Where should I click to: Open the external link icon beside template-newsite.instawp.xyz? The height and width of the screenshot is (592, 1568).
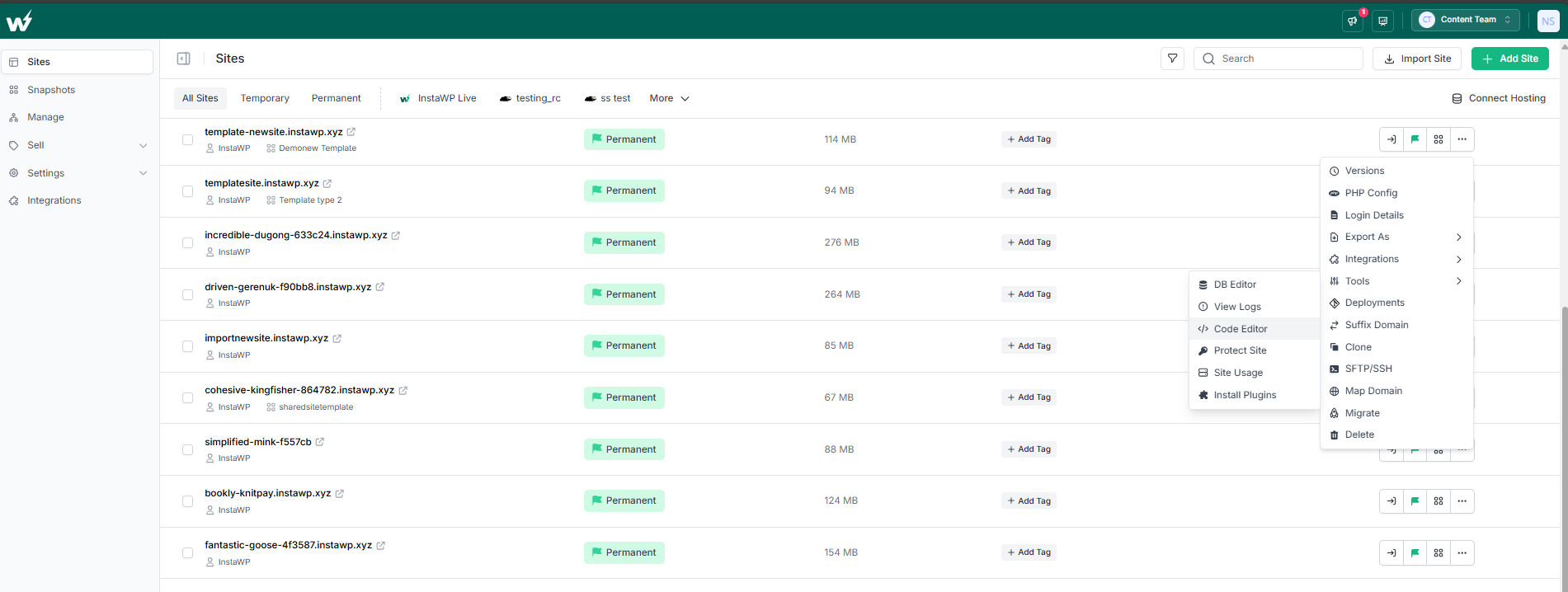pos(351,132)
